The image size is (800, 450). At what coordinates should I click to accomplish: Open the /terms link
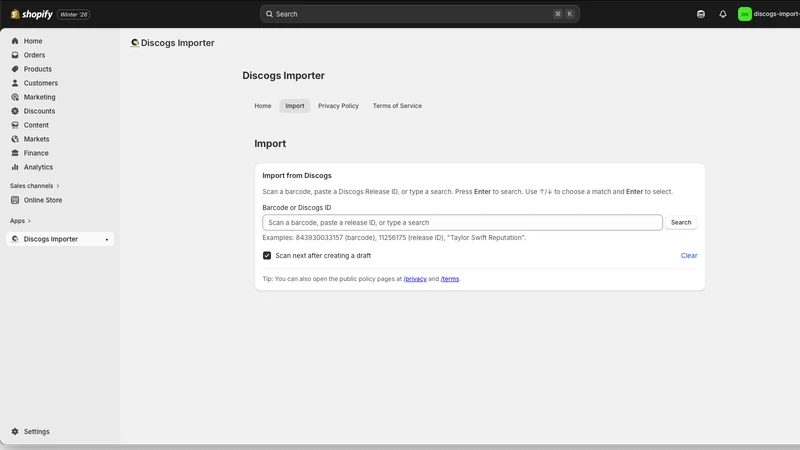coord(449,279)
